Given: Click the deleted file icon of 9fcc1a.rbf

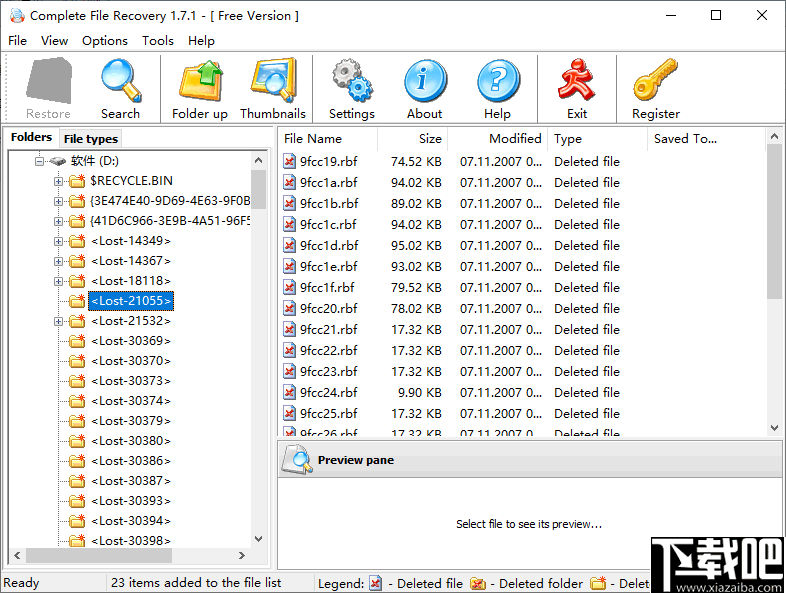Looking at the screenshot, I should pyautogui.click(x=289, y=182).
